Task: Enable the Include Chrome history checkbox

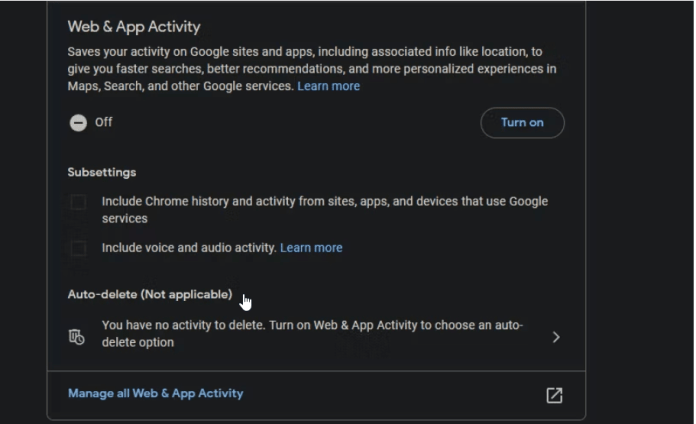Action: [x=78, y=203]
